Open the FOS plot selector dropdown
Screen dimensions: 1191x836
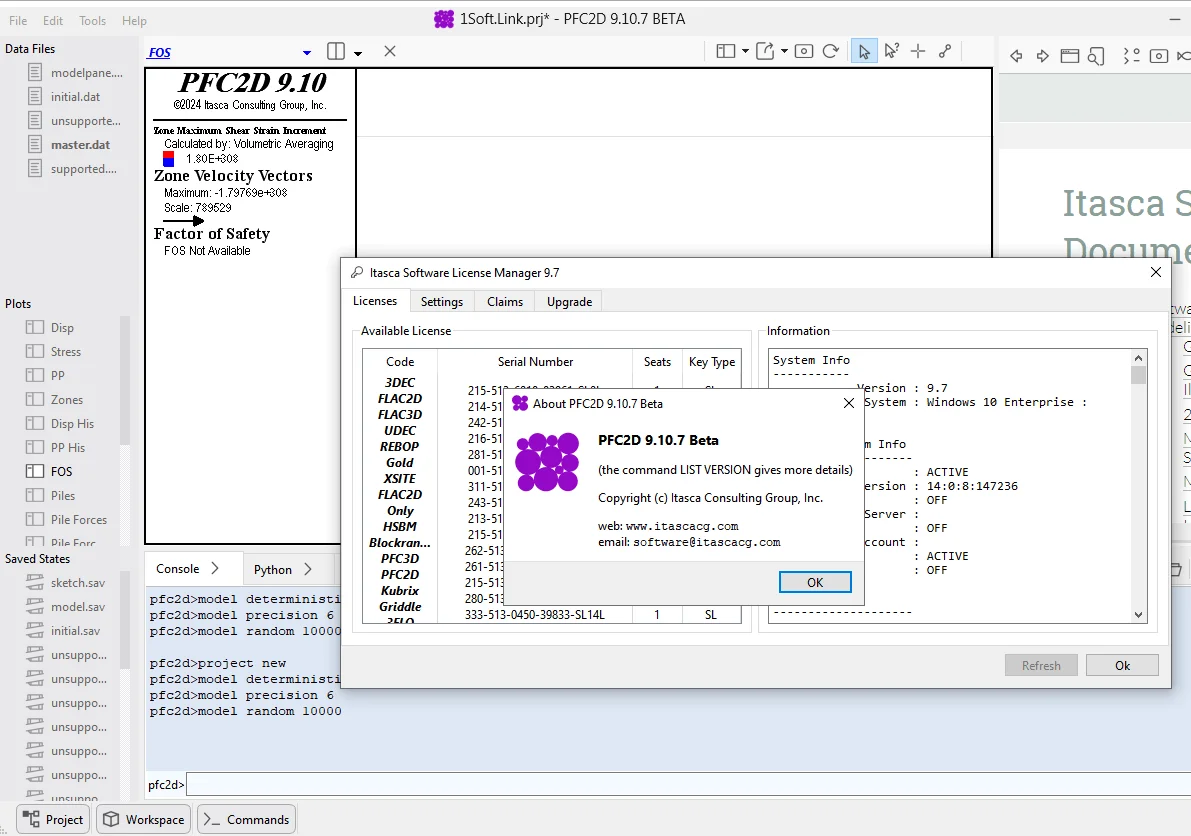pos(307,52)
